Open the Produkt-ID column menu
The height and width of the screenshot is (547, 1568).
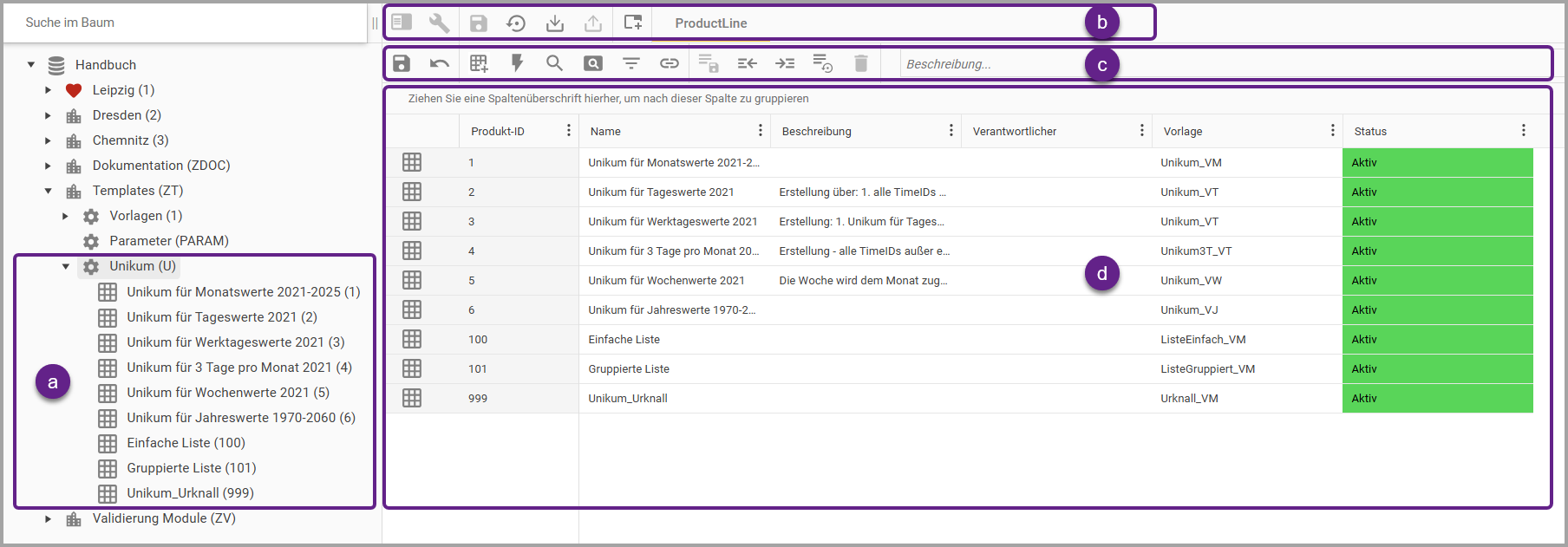click(x=569, y=131)
